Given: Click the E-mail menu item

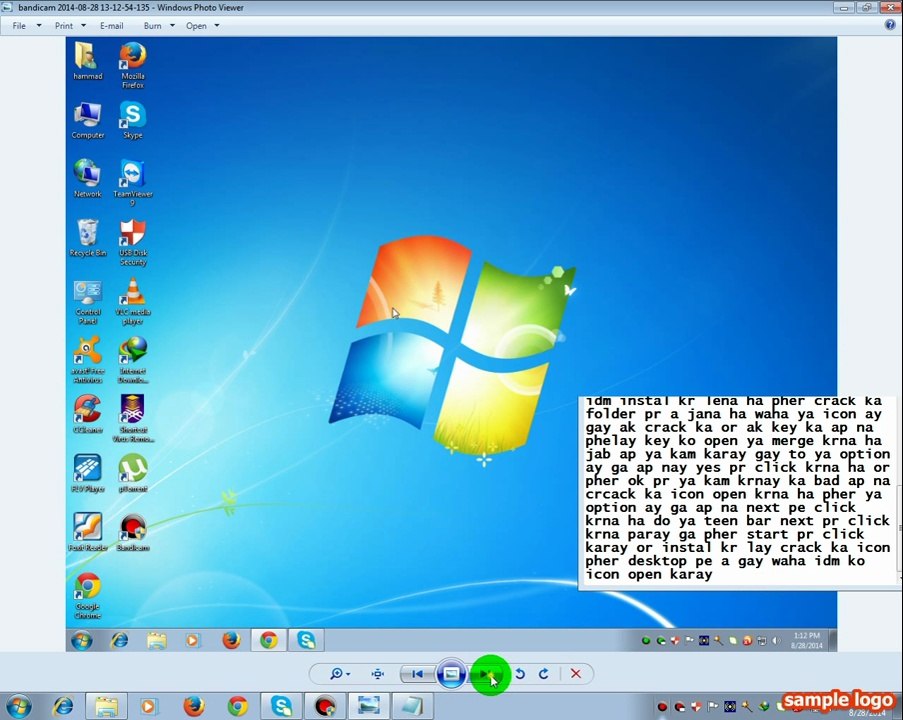Looking at the screenshot, I should click(111, 26).
